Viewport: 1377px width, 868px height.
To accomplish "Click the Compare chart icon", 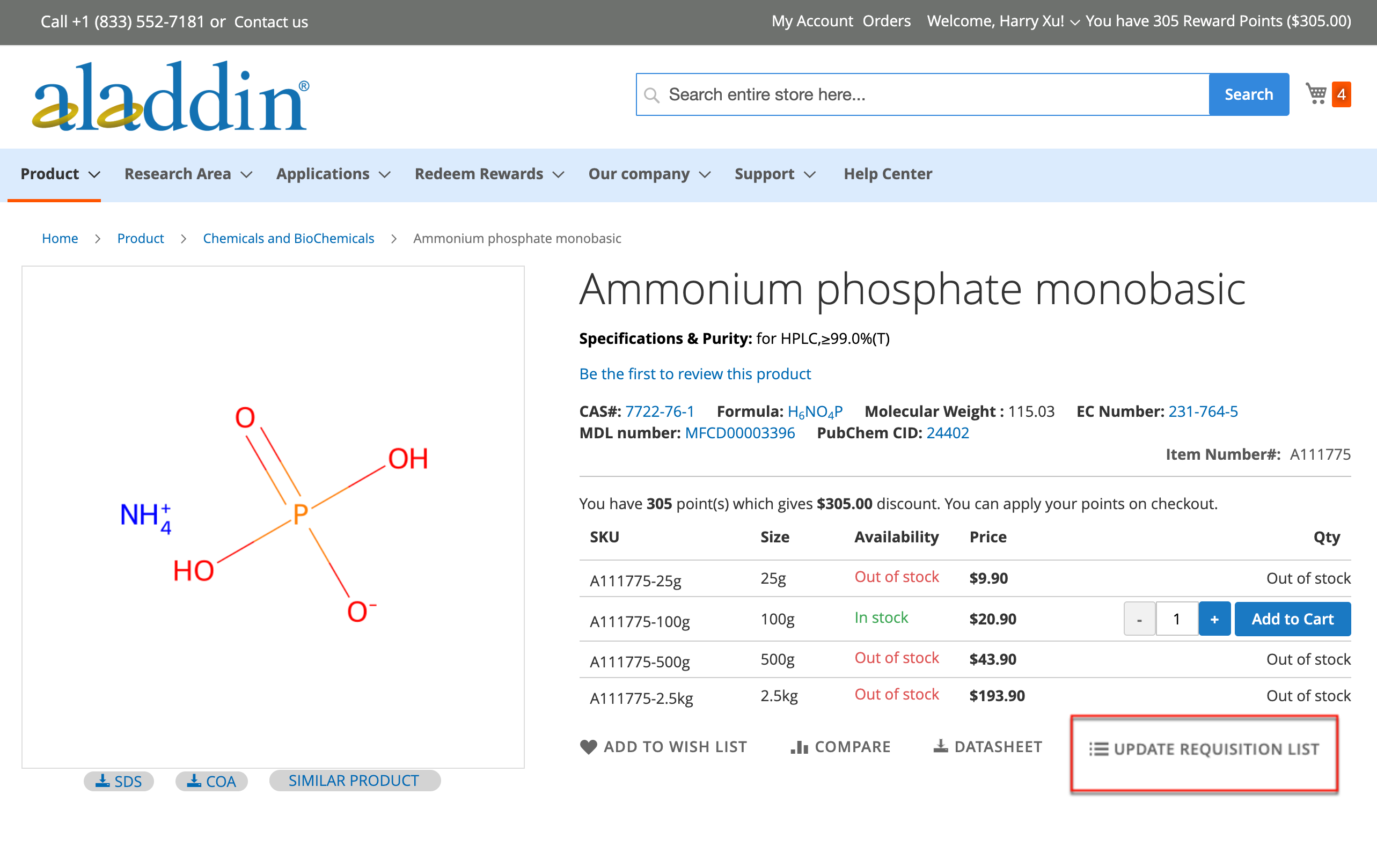I will 799,747.
